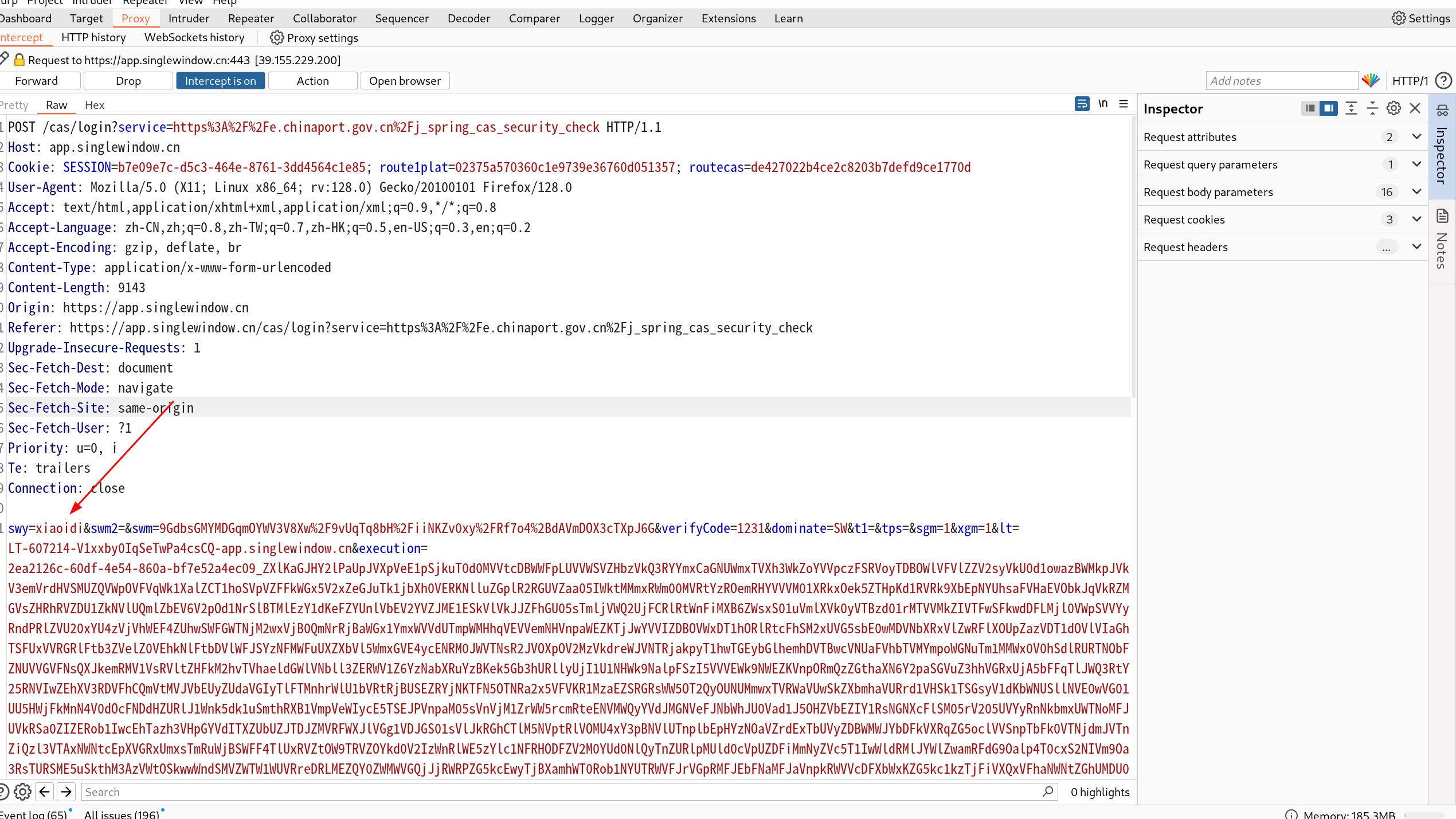The width and height of the screenshot is (1456, 819).
Task: Toggle message word wrap icon
Action: pyautogui.click(x=1082, y=104)
